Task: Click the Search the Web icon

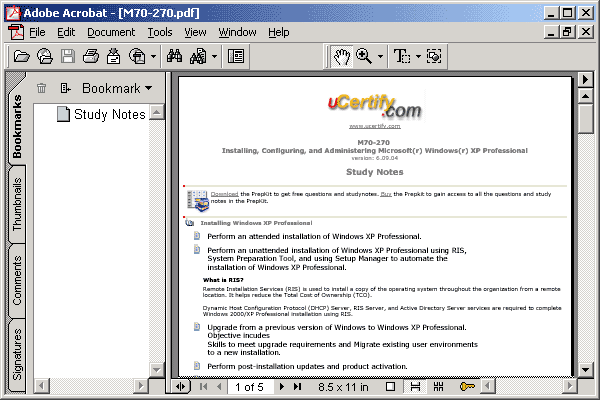Action: coord(137,57)
